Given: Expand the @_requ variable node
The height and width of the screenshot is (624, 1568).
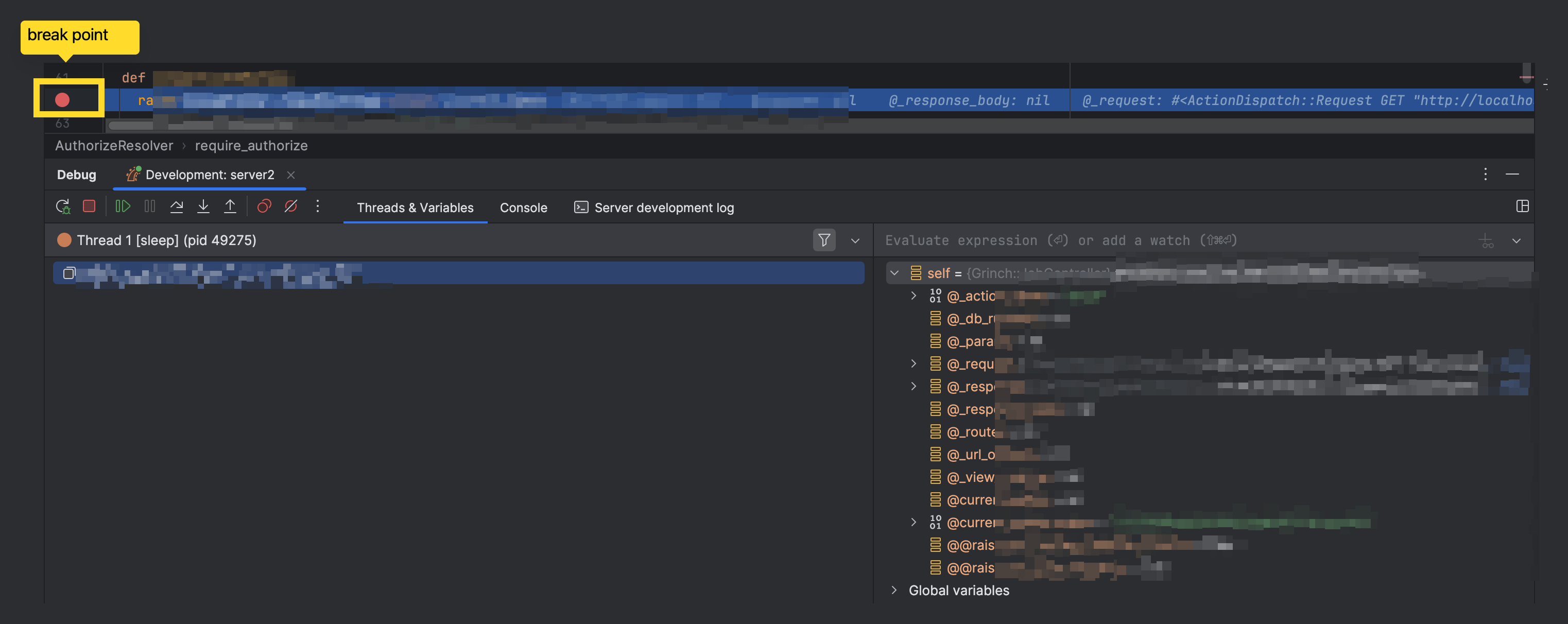Looking at the screenshot, I should pyautogui.click(x=914, y=363).
